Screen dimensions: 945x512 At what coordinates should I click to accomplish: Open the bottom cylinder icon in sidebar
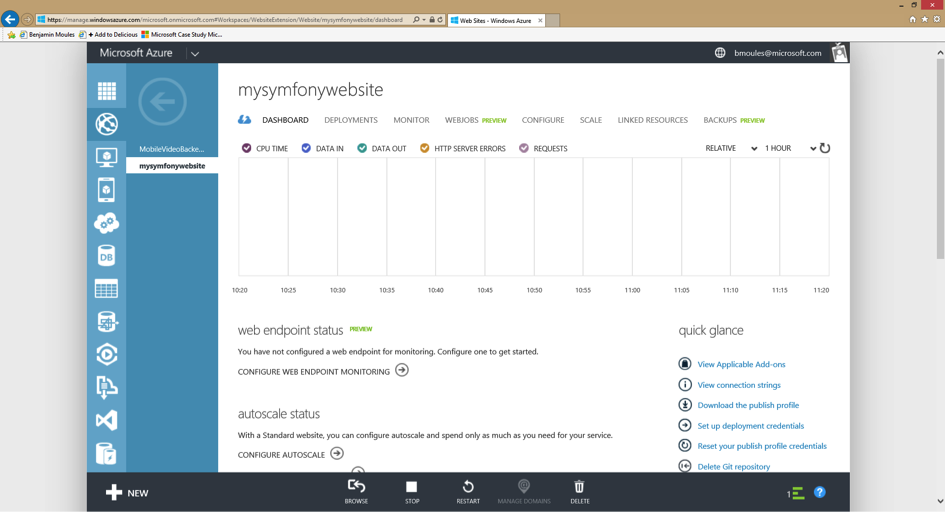(x=107, y=454)
